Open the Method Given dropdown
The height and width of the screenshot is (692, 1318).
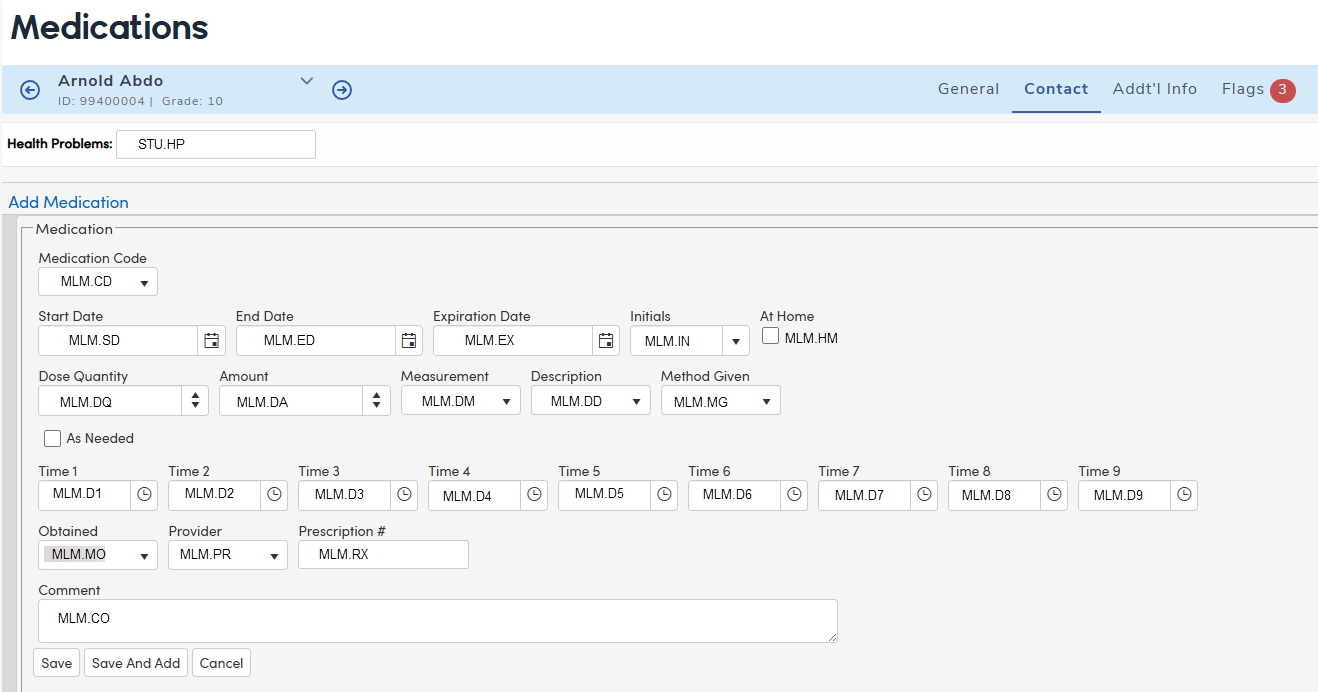721,401
